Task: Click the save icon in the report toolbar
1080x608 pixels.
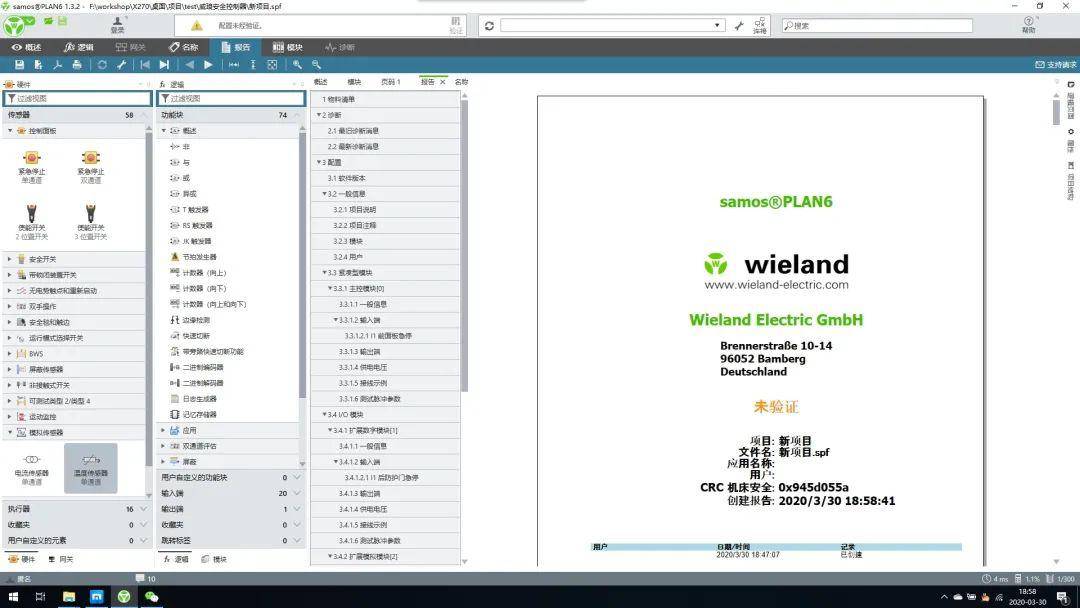Action: tap(19, 65)
